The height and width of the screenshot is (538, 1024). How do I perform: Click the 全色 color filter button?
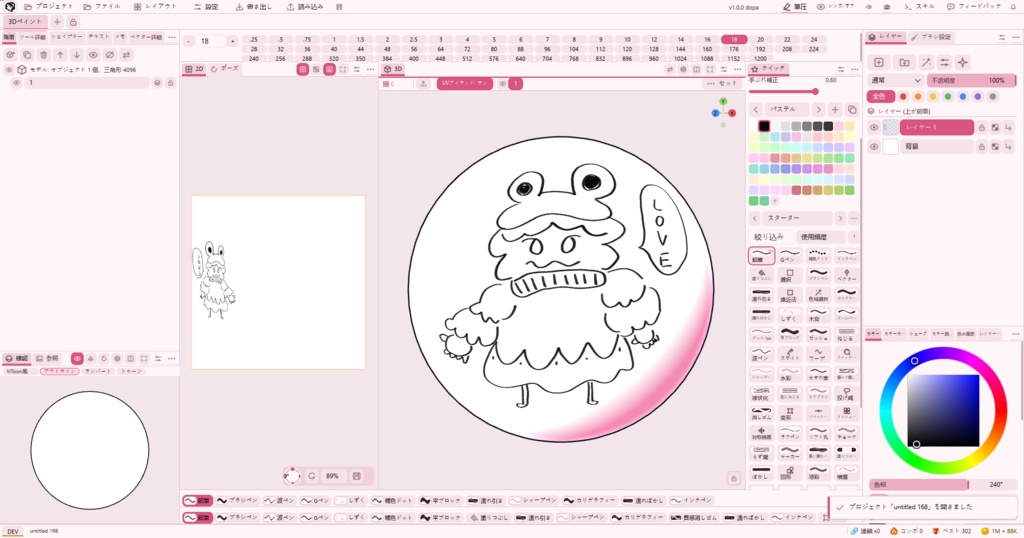[880, 97]
